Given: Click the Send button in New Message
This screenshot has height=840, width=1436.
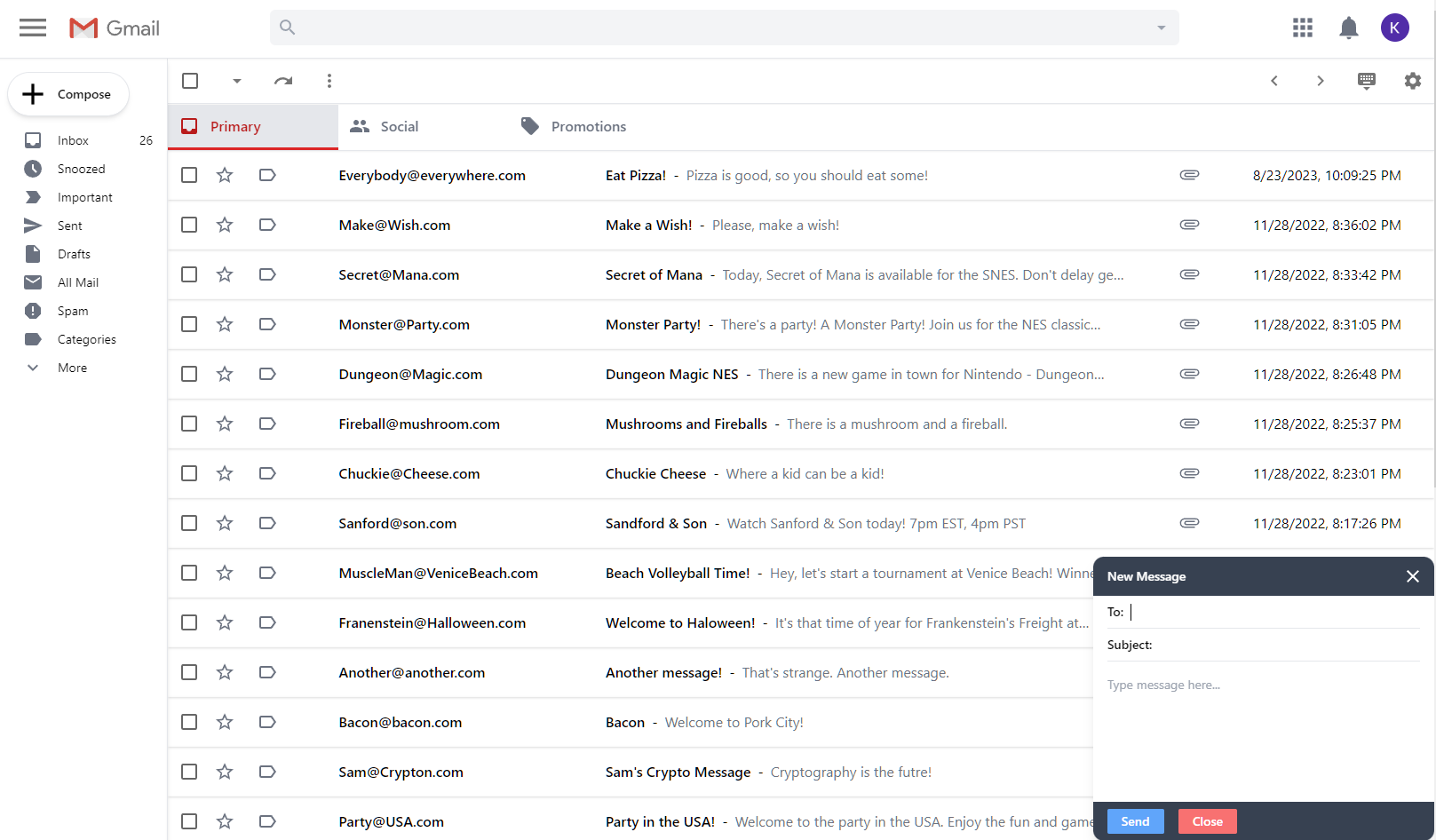Looking at the screenshot, I should click(1135, 821).
